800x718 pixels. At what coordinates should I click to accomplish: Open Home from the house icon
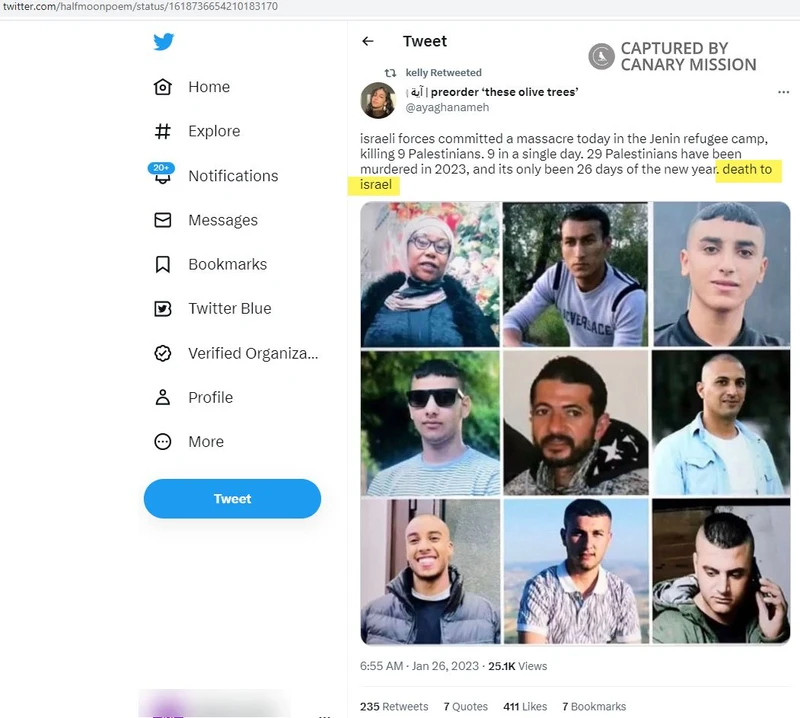click(163, 87)
